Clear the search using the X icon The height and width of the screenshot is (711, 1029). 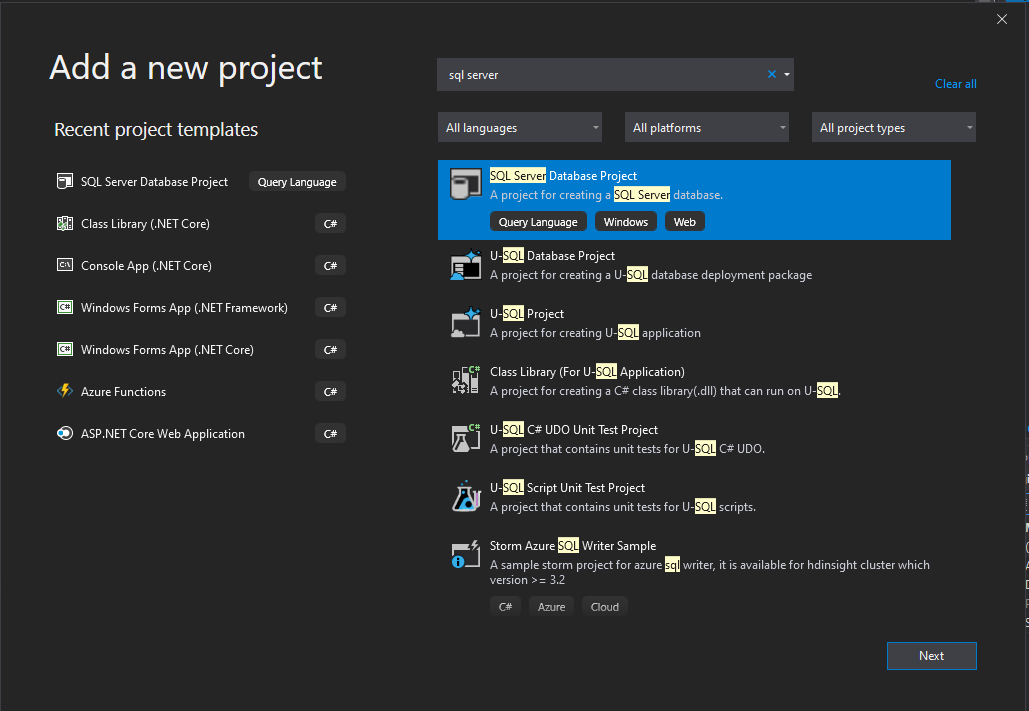(771, 74)
